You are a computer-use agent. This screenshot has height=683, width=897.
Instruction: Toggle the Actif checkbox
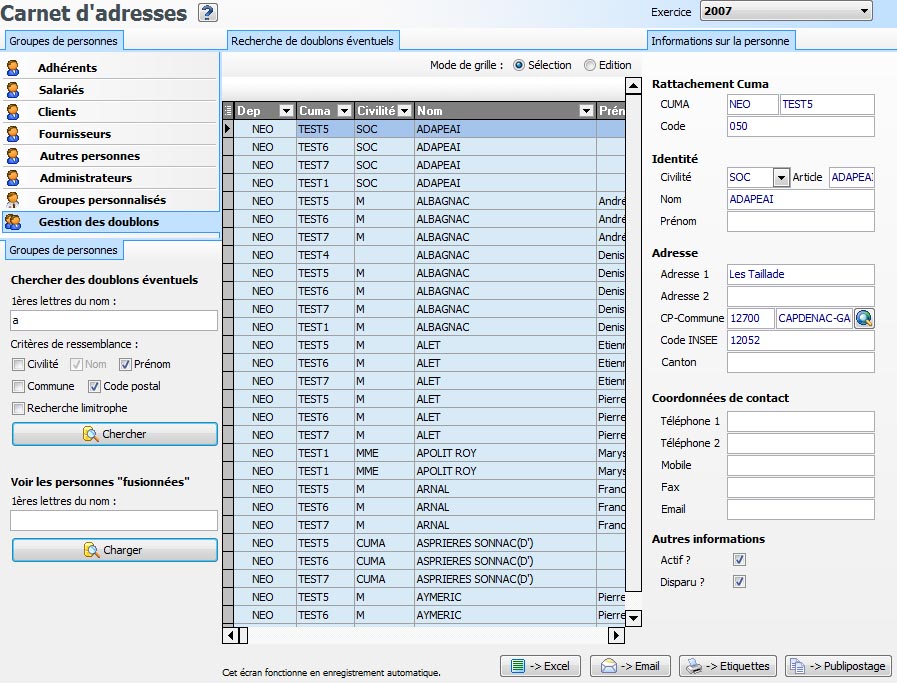[x=739, y=559]
